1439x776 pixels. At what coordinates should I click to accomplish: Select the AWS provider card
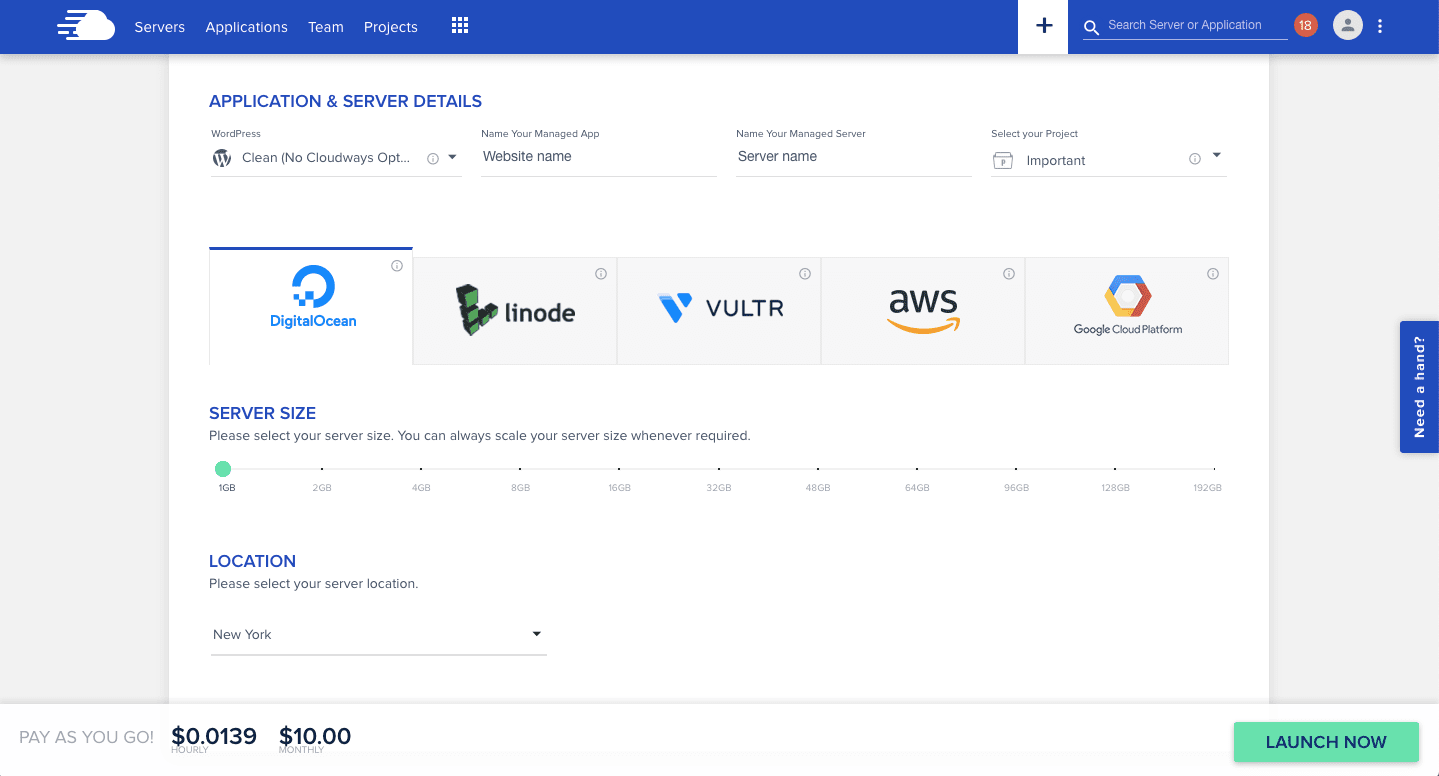923,309
